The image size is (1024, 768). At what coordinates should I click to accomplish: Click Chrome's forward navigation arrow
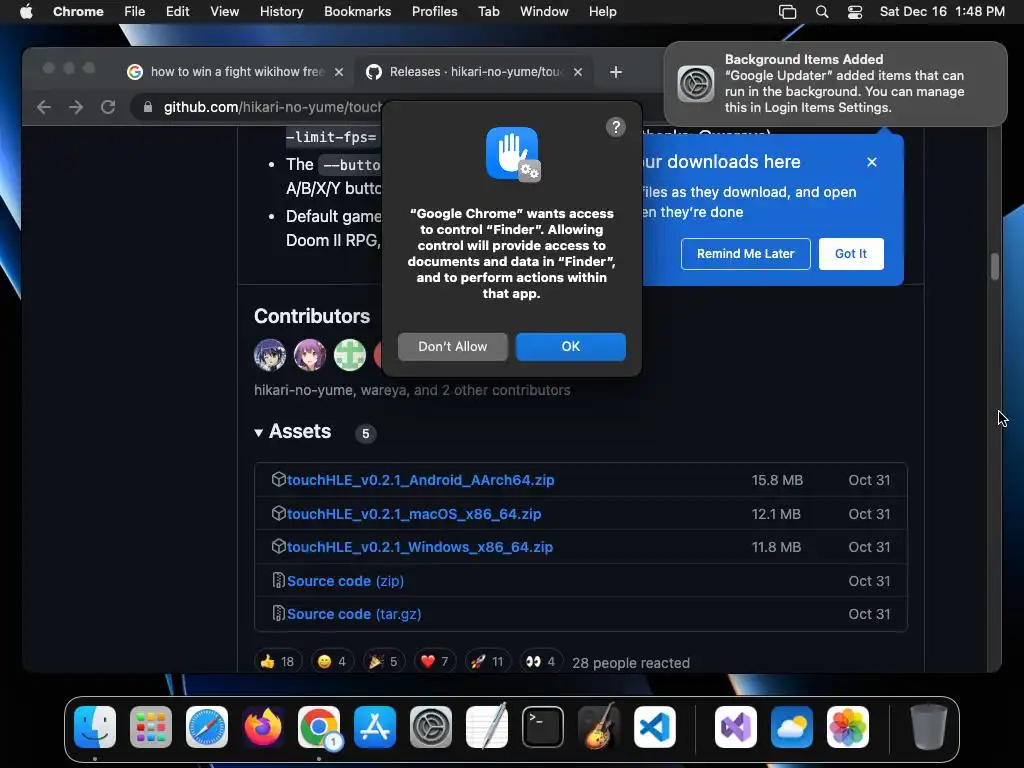(x=76, y=107)
